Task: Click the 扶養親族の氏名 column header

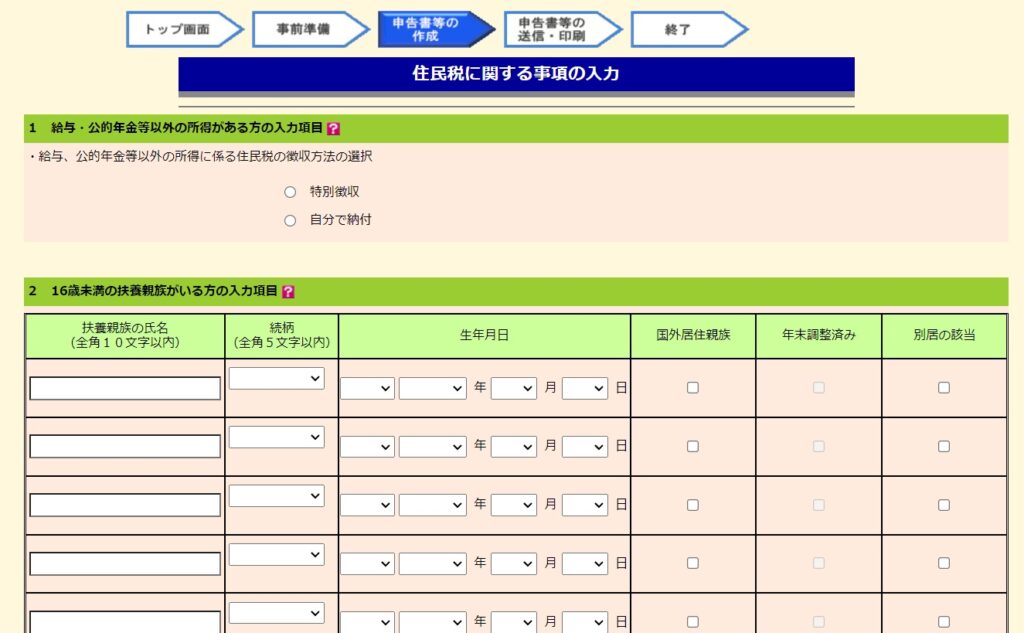Action: 125,336
